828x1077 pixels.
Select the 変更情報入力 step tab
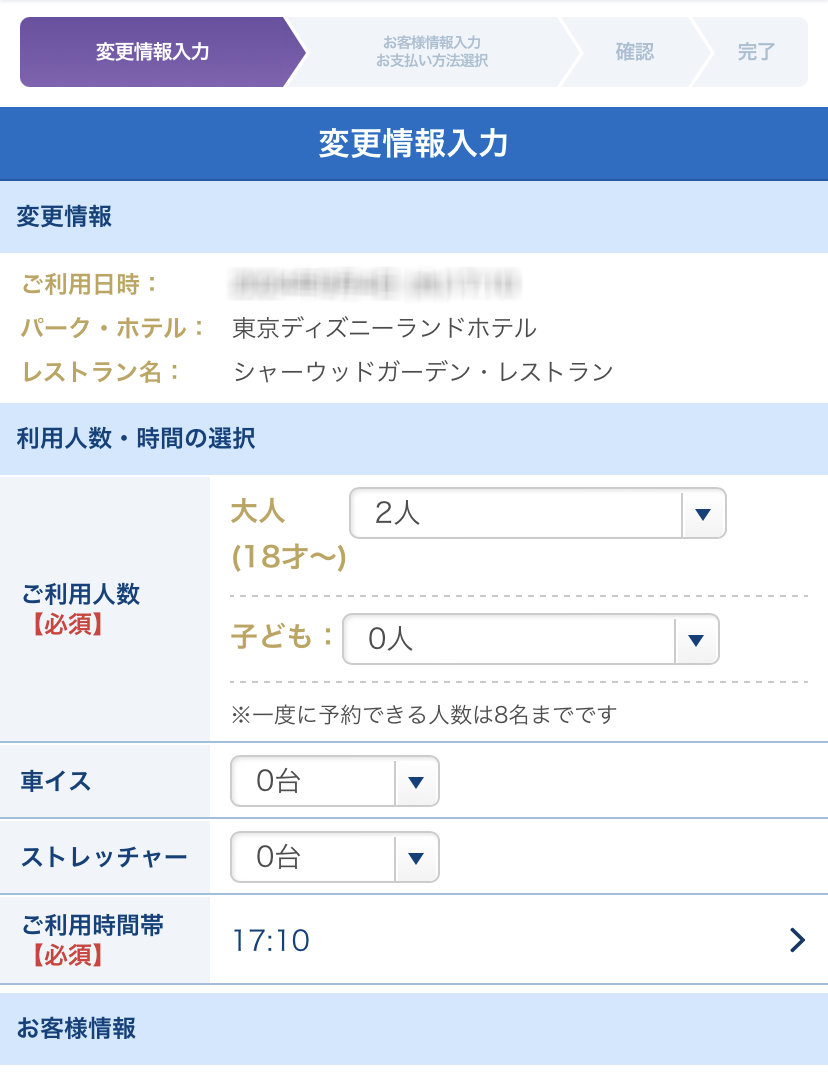(x=153, y=52)
